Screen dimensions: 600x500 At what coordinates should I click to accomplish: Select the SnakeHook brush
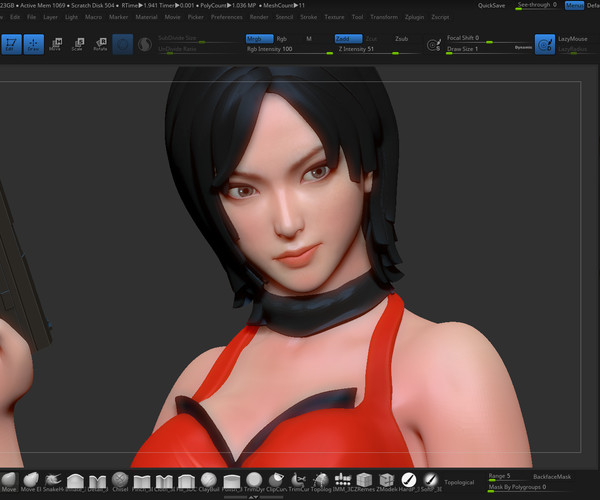[53, 480]
